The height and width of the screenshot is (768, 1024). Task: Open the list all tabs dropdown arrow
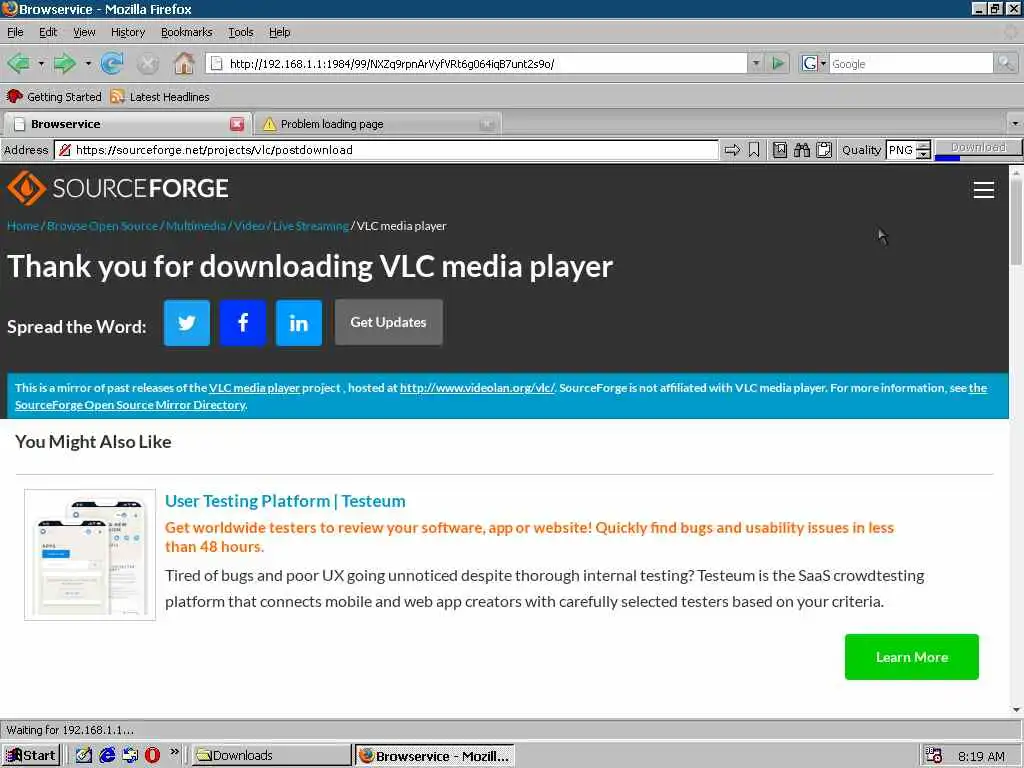click(1015, 123)
